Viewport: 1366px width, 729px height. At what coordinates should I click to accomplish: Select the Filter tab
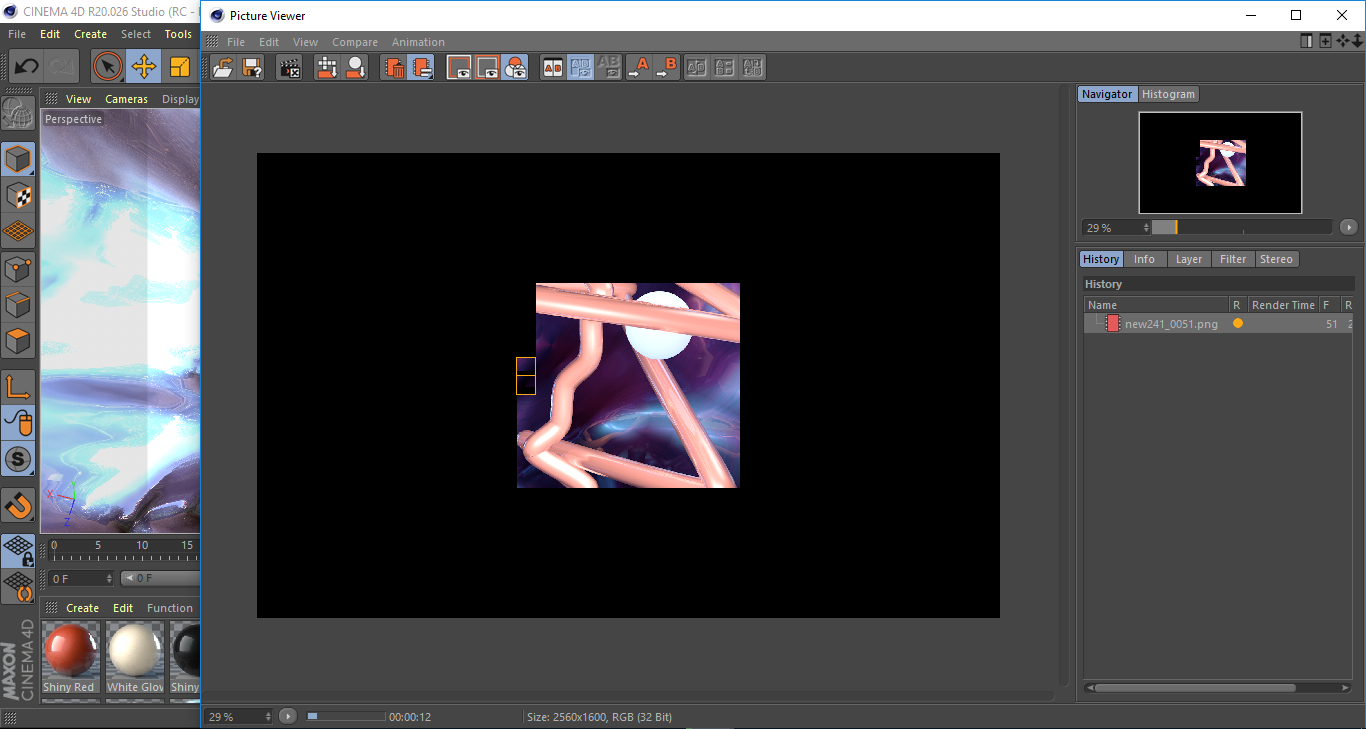[1233, 259]
